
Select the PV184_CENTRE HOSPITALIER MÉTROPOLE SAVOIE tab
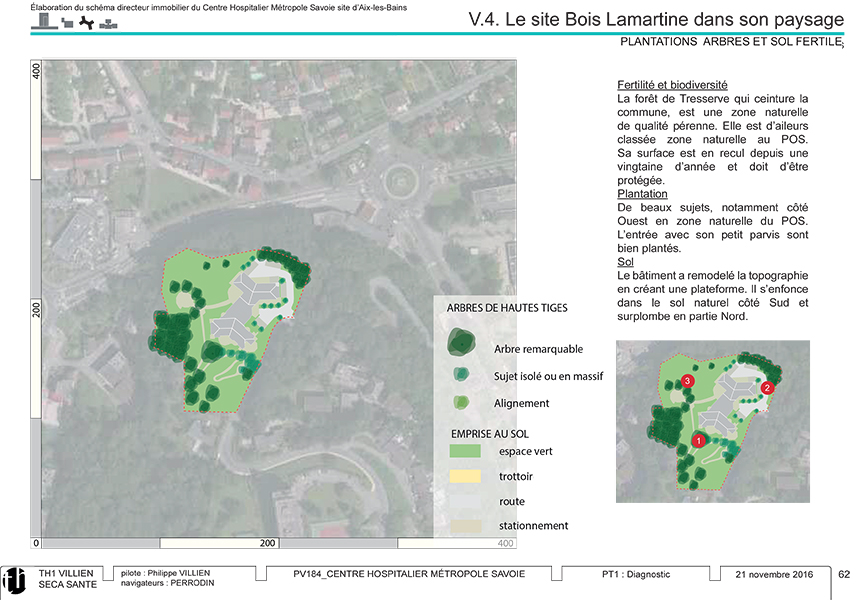(x=409, y=574)
